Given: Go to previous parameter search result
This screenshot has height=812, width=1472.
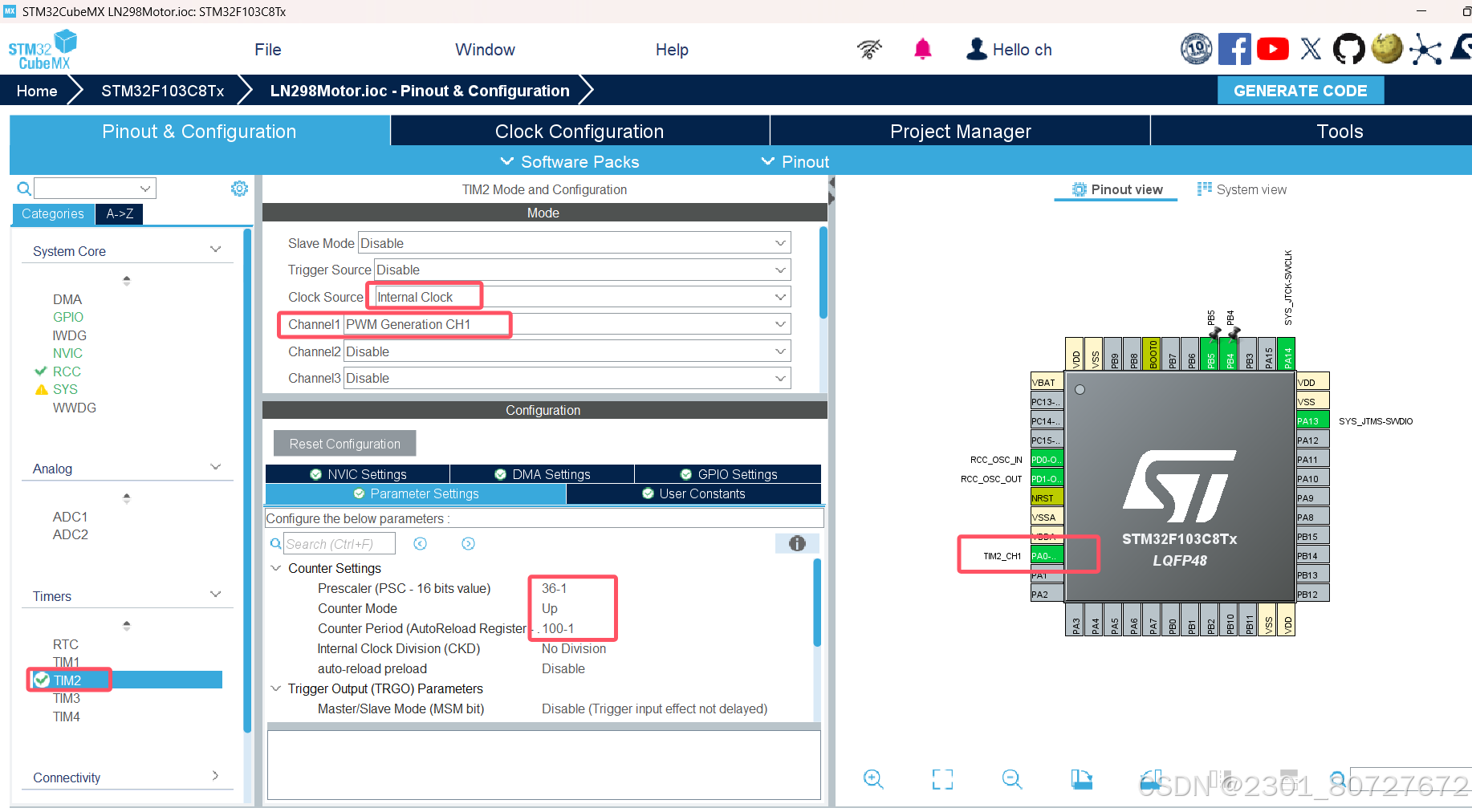Looking at the screenshot, I should tap(420, 544).
